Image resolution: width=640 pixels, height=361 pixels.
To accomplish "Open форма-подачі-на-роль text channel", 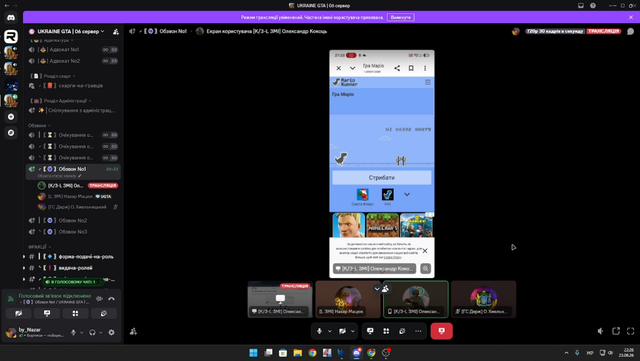I will click(73, 256).
